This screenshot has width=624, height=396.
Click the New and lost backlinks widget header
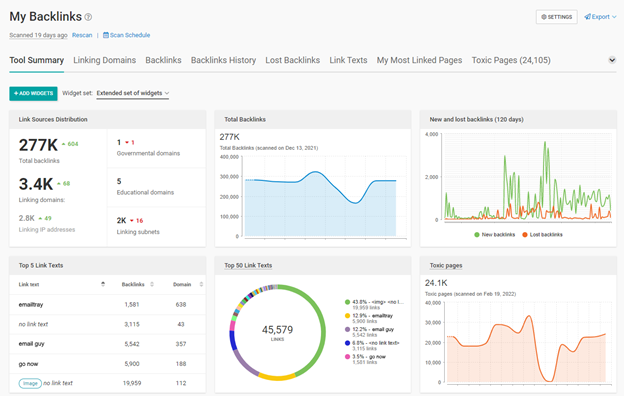518,119
